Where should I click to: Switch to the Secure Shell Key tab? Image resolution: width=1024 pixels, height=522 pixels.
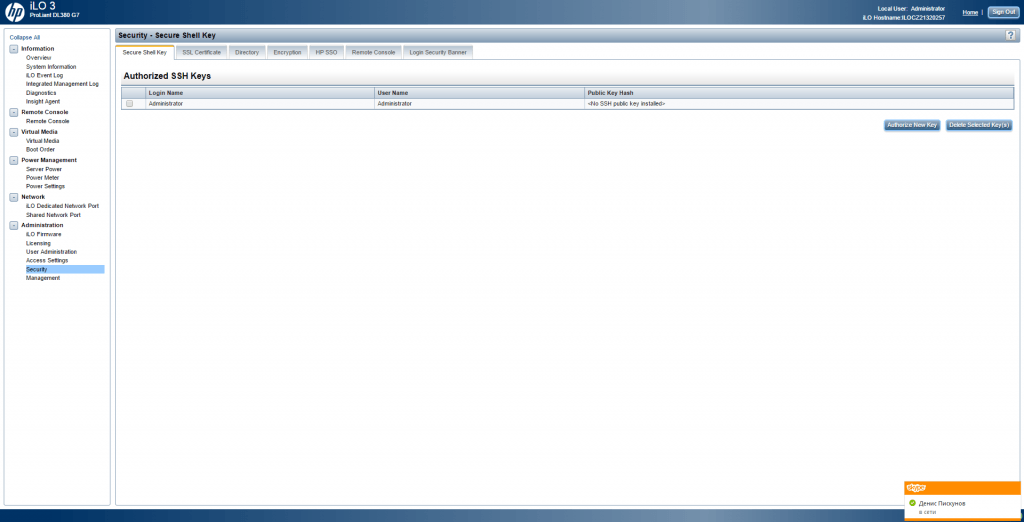145,52
